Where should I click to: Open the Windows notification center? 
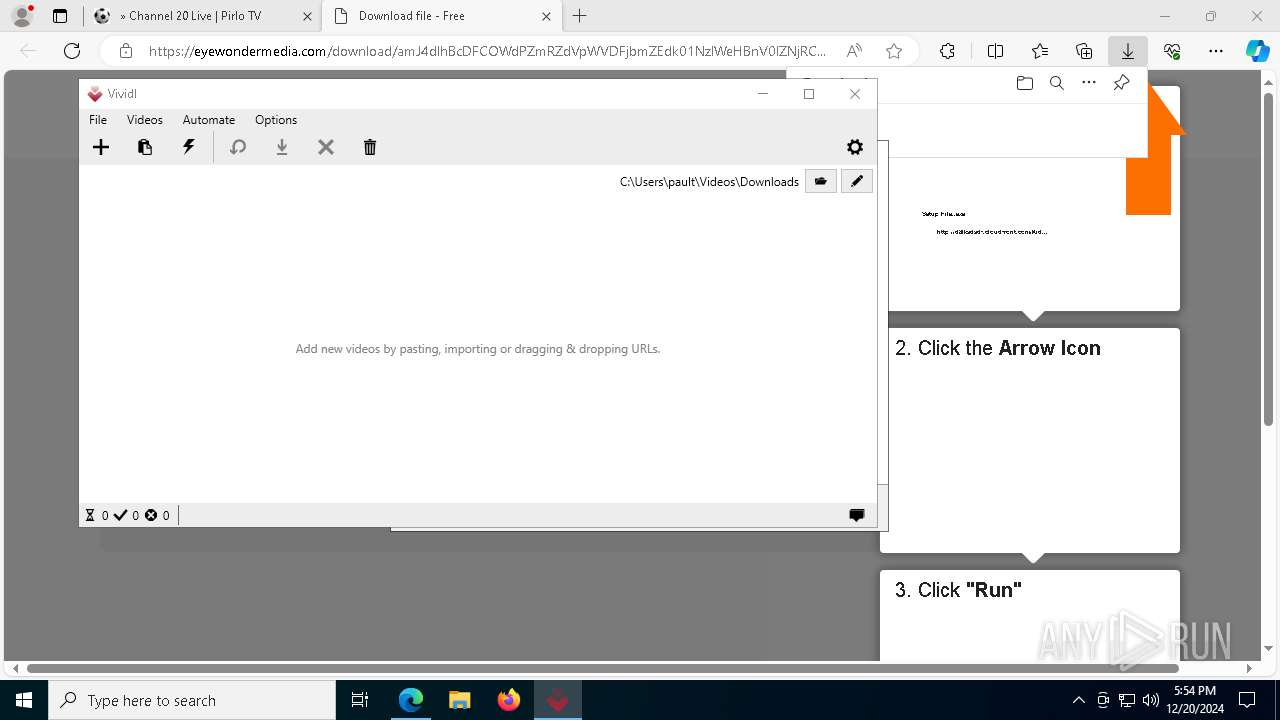(x=1247, y=700)
